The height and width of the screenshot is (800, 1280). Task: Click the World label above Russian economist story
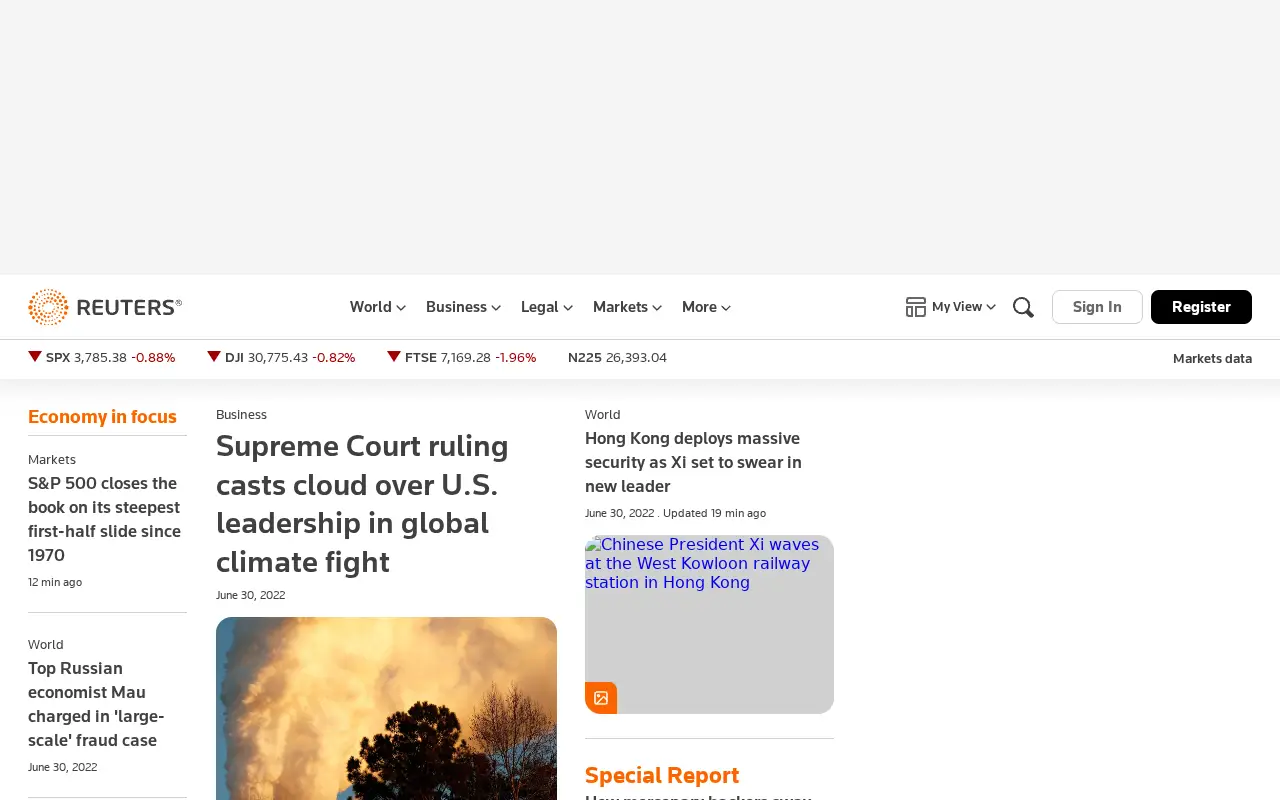[46, 644]
